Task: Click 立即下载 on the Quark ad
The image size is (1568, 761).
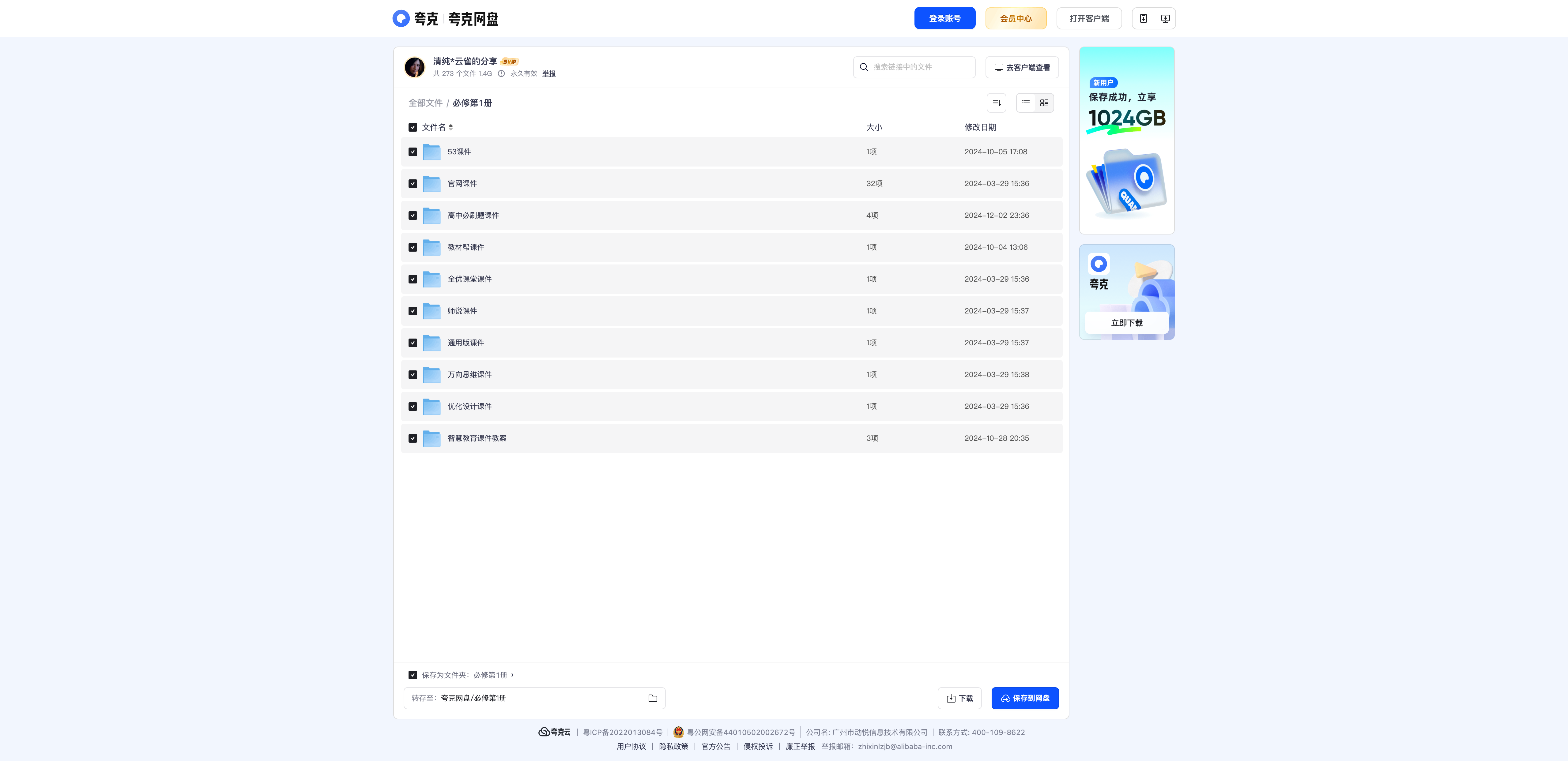Action: 1127,323
